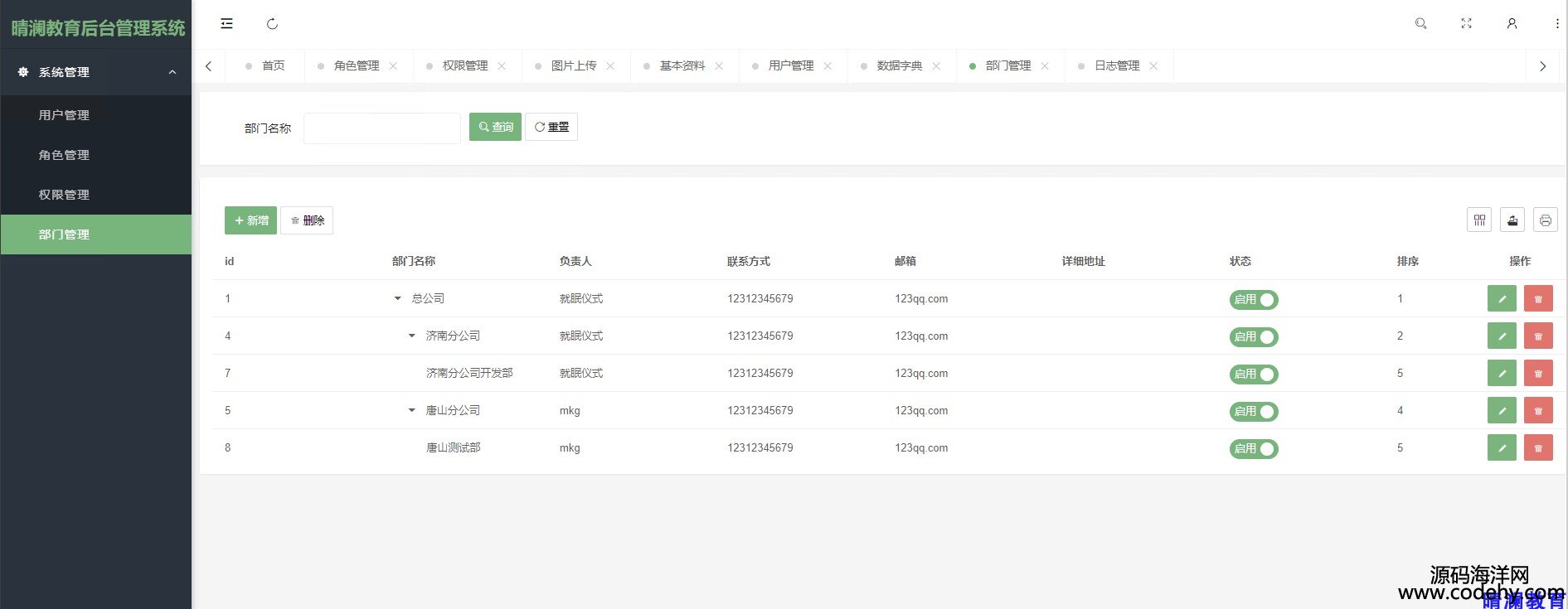Open the column filter icon above table
Viewport: 1568px width, 609px height.
(x=1479, y=220)
